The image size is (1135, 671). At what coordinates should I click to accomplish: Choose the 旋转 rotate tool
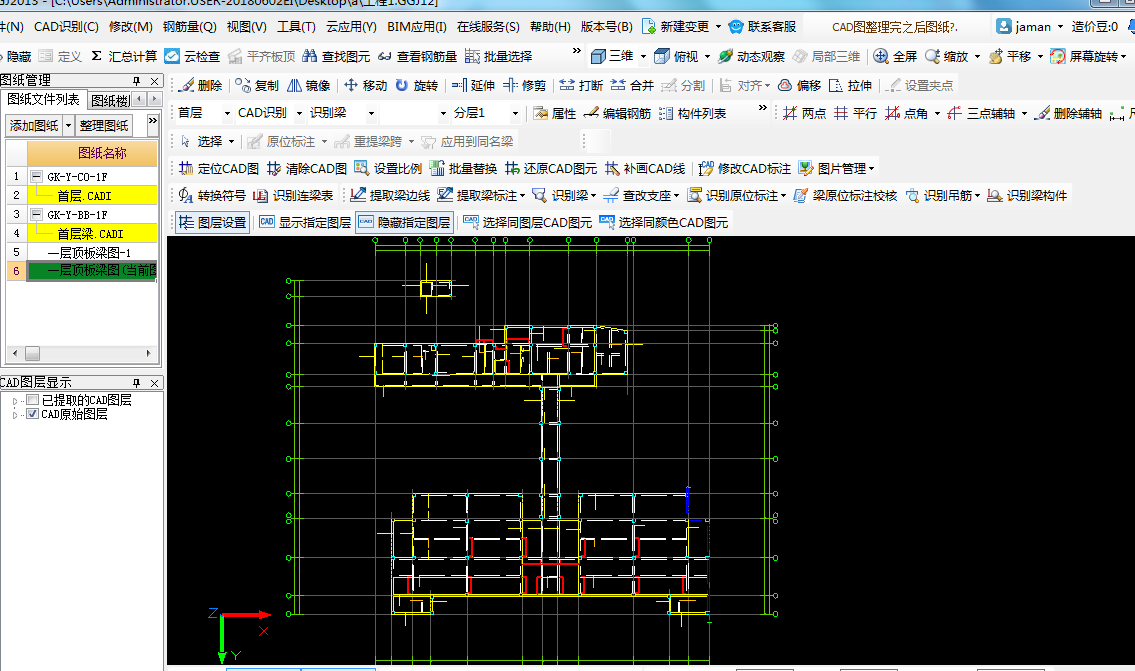[x=417, y=85]
